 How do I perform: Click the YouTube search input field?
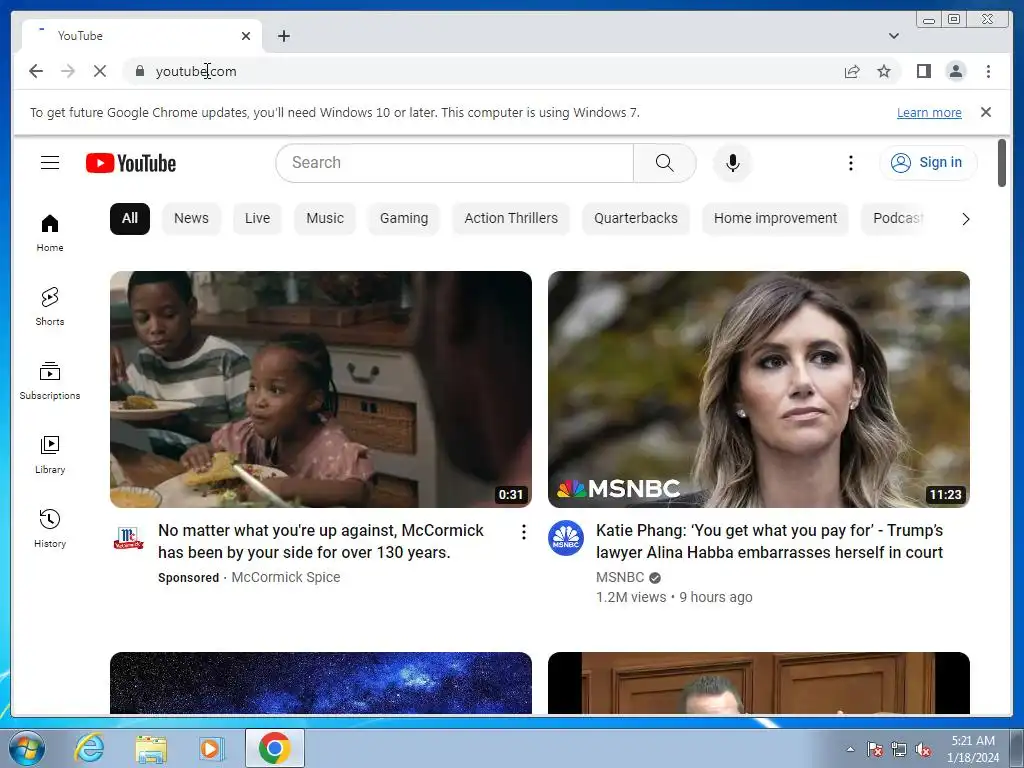click(x=455, y=163)
